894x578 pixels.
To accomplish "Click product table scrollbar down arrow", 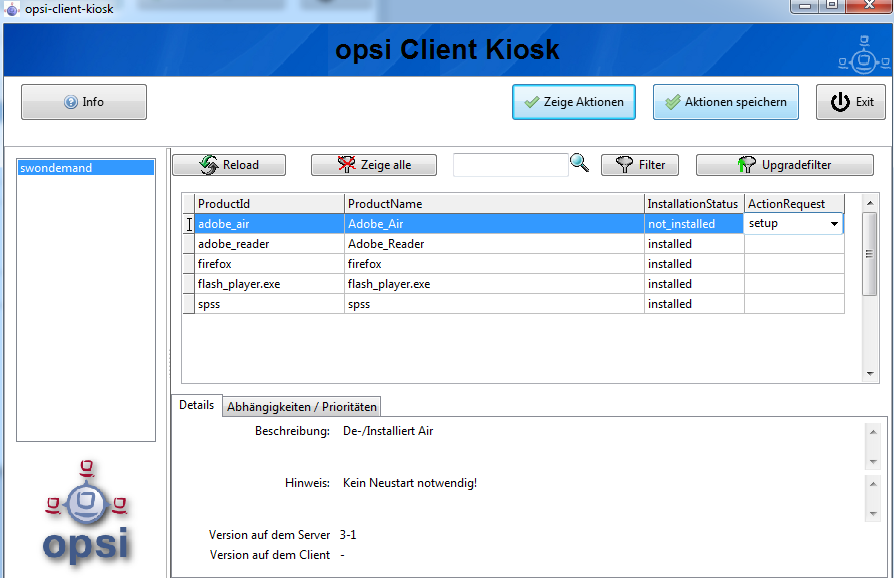I will pyautogui.click(x=869, y=373).
